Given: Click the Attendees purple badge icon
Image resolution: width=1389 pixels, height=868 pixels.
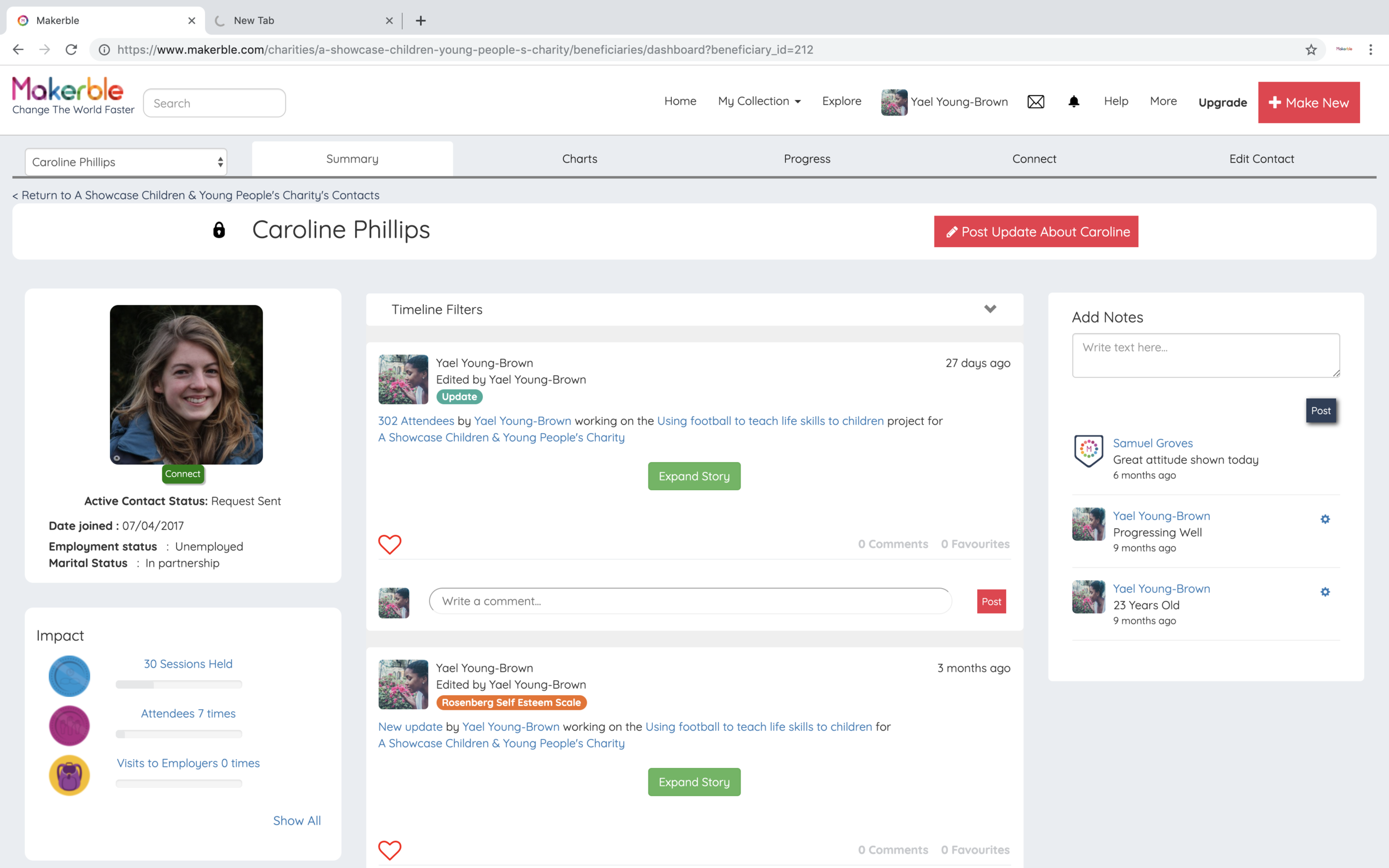Looking at the screenshot, I should pyautogui.click(x=69, y=726).
